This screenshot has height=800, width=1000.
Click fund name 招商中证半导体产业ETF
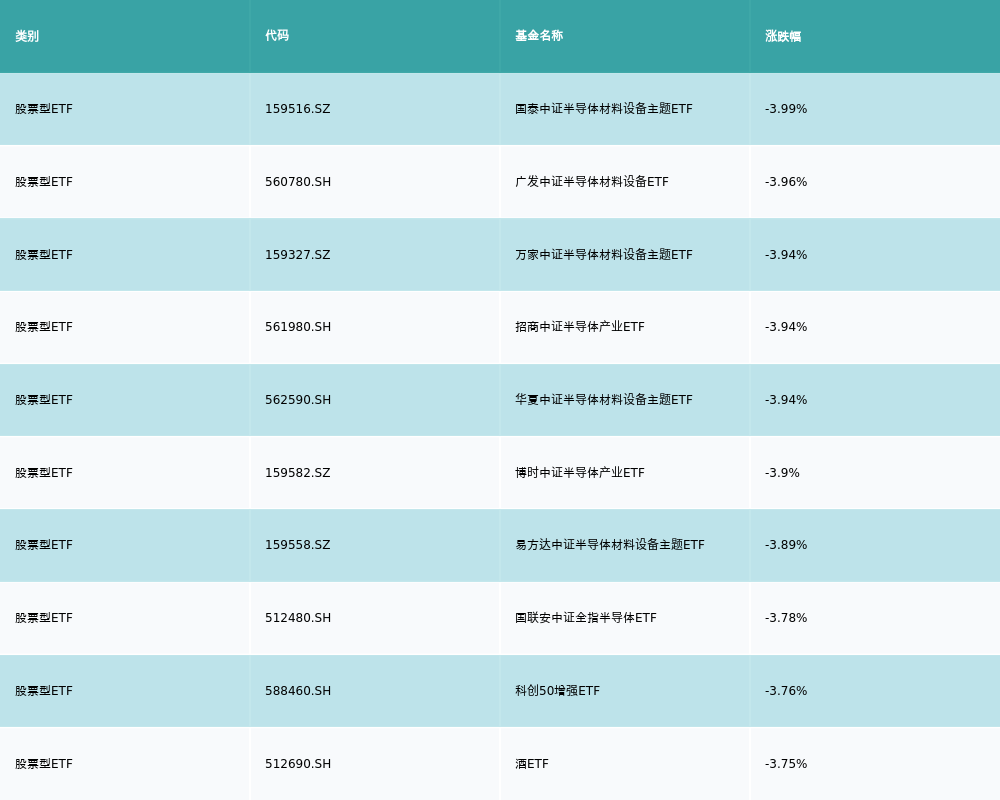[x=580, y=327]
